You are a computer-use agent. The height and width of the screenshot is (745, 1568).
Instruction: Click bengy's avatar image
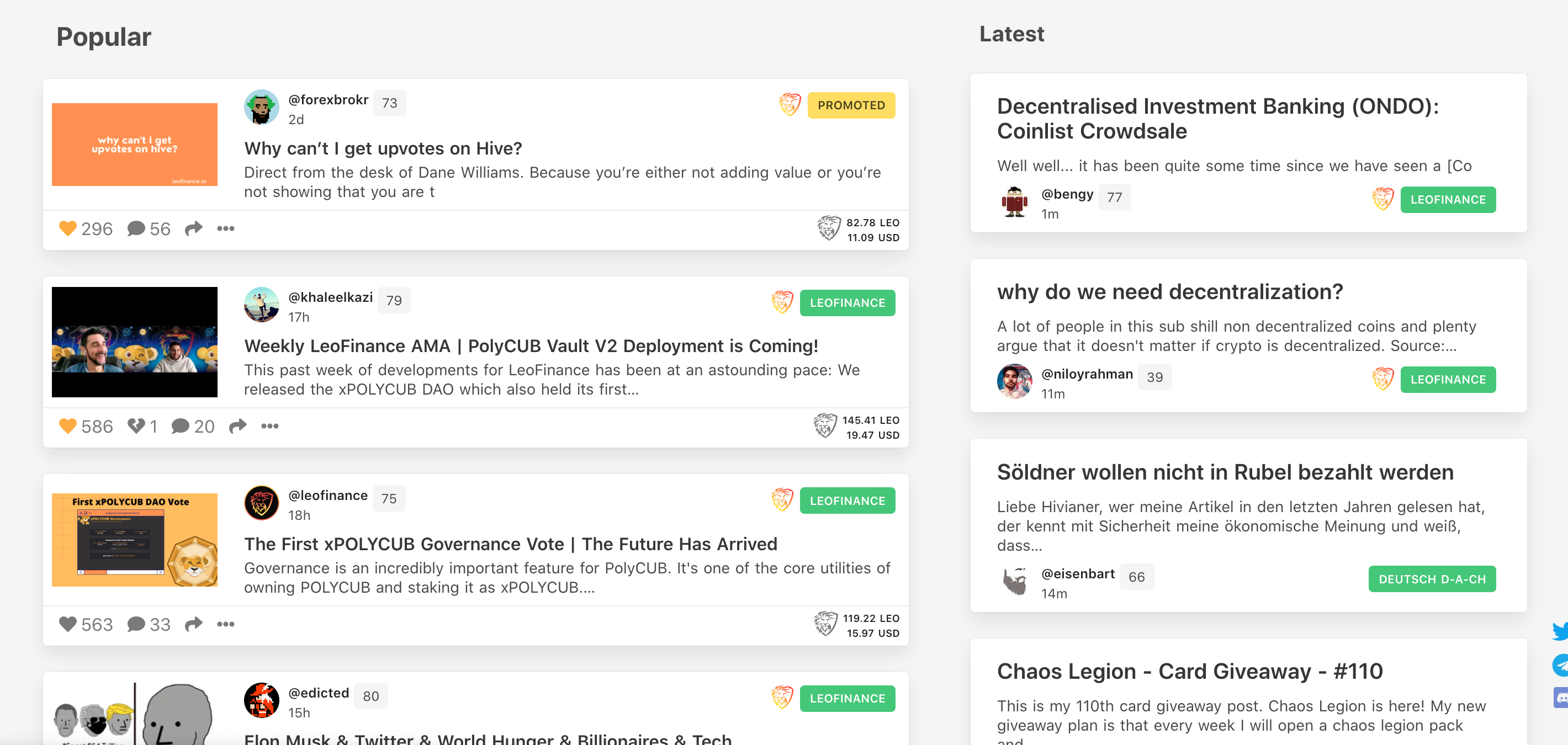(x=1014, y=201)
